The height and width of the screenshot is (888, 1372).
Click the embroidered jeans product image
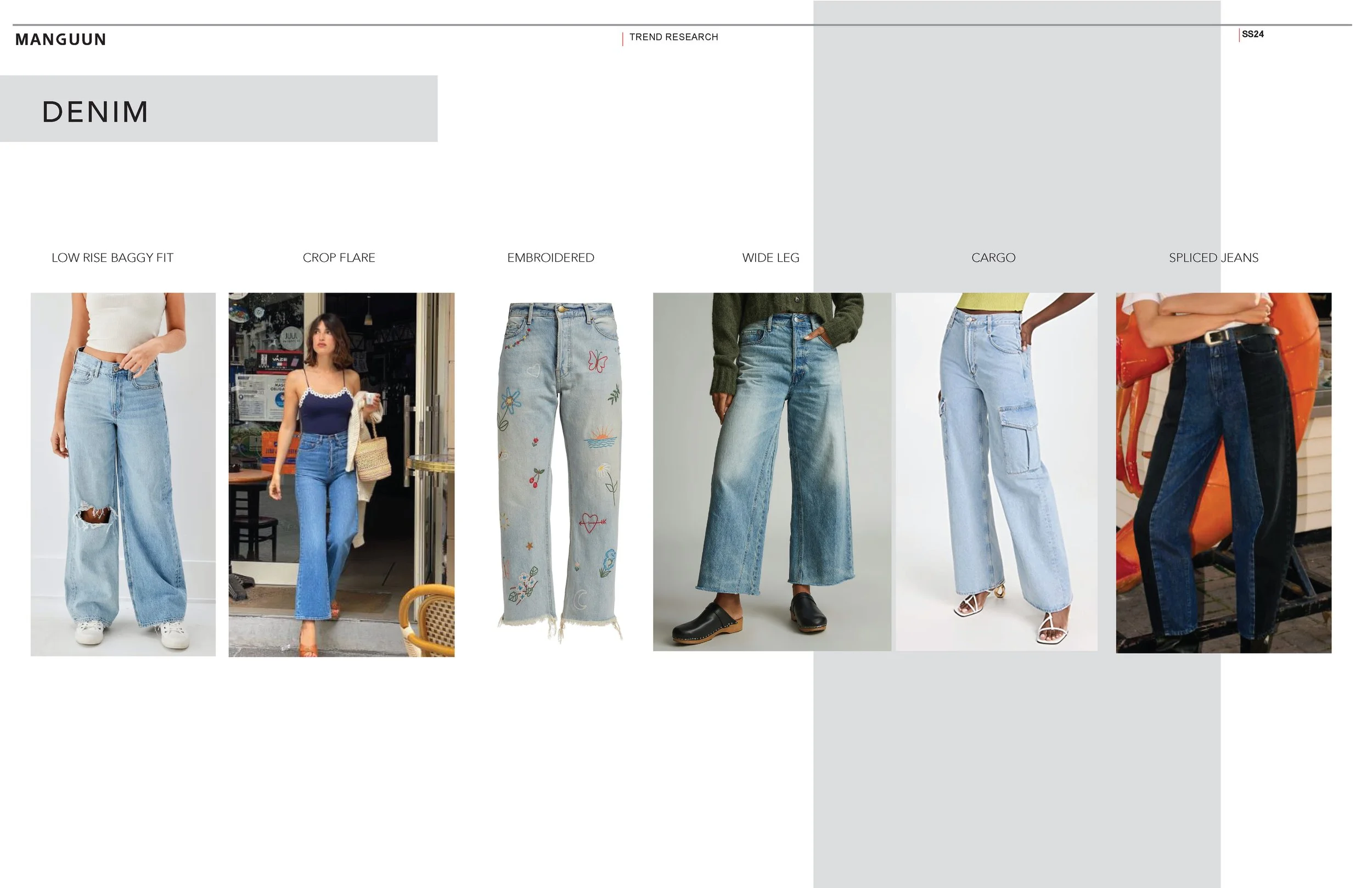(x=560, y=470)
